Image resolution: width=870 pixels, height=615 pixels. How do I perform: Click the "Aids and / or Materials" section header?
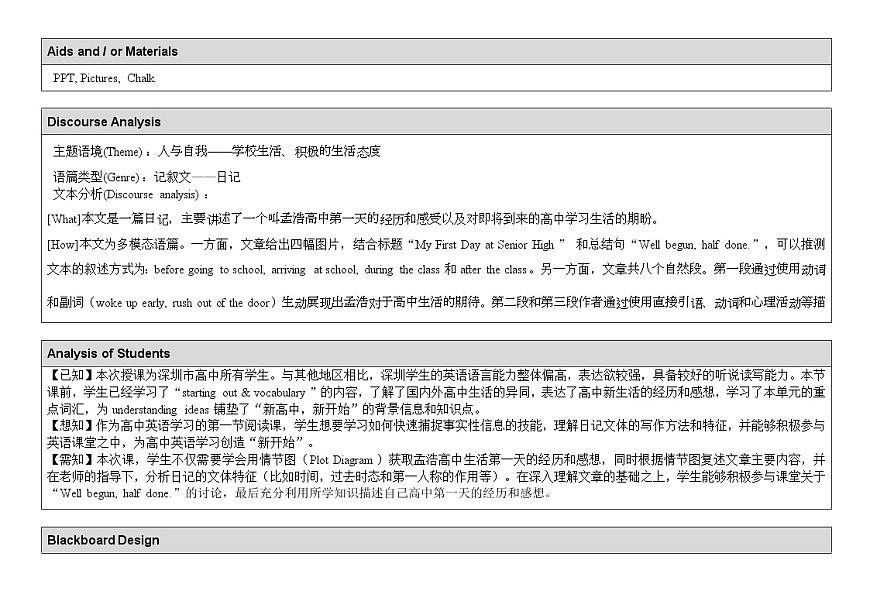point(112,51)
